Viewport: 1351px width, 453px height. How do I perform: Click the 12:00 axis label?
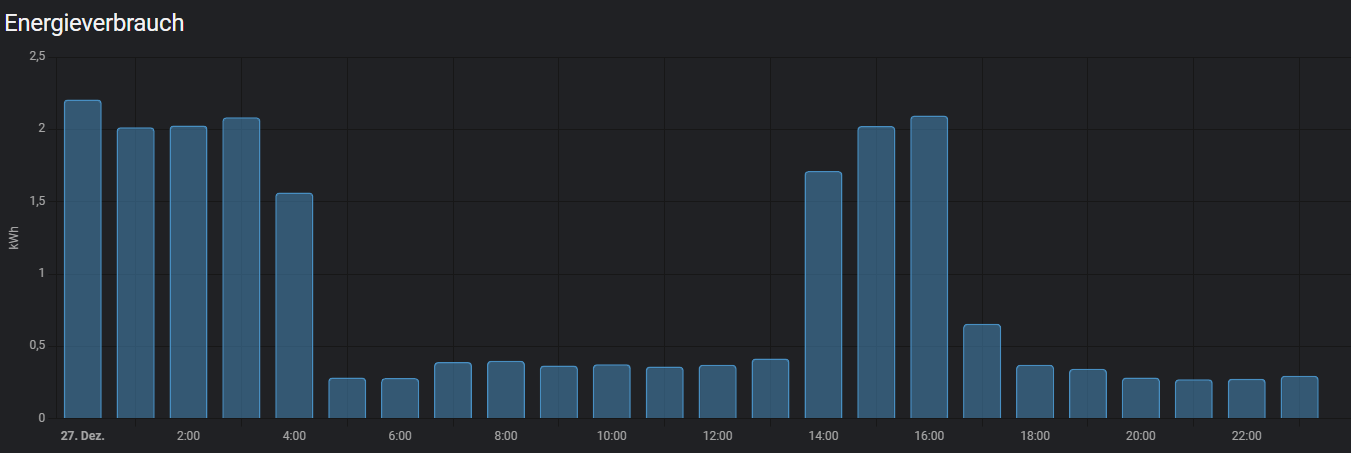718,436
